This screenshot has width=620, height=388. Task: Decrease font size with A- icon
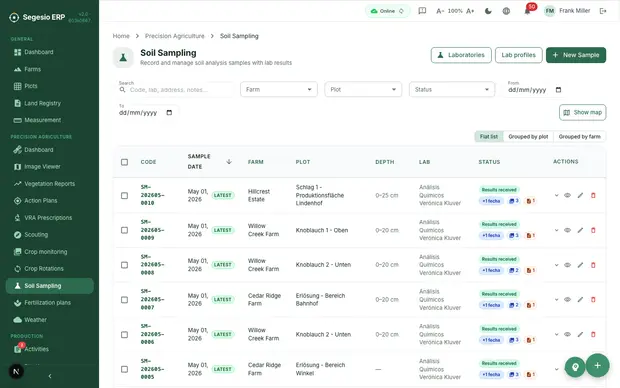[x=440, y=11]
